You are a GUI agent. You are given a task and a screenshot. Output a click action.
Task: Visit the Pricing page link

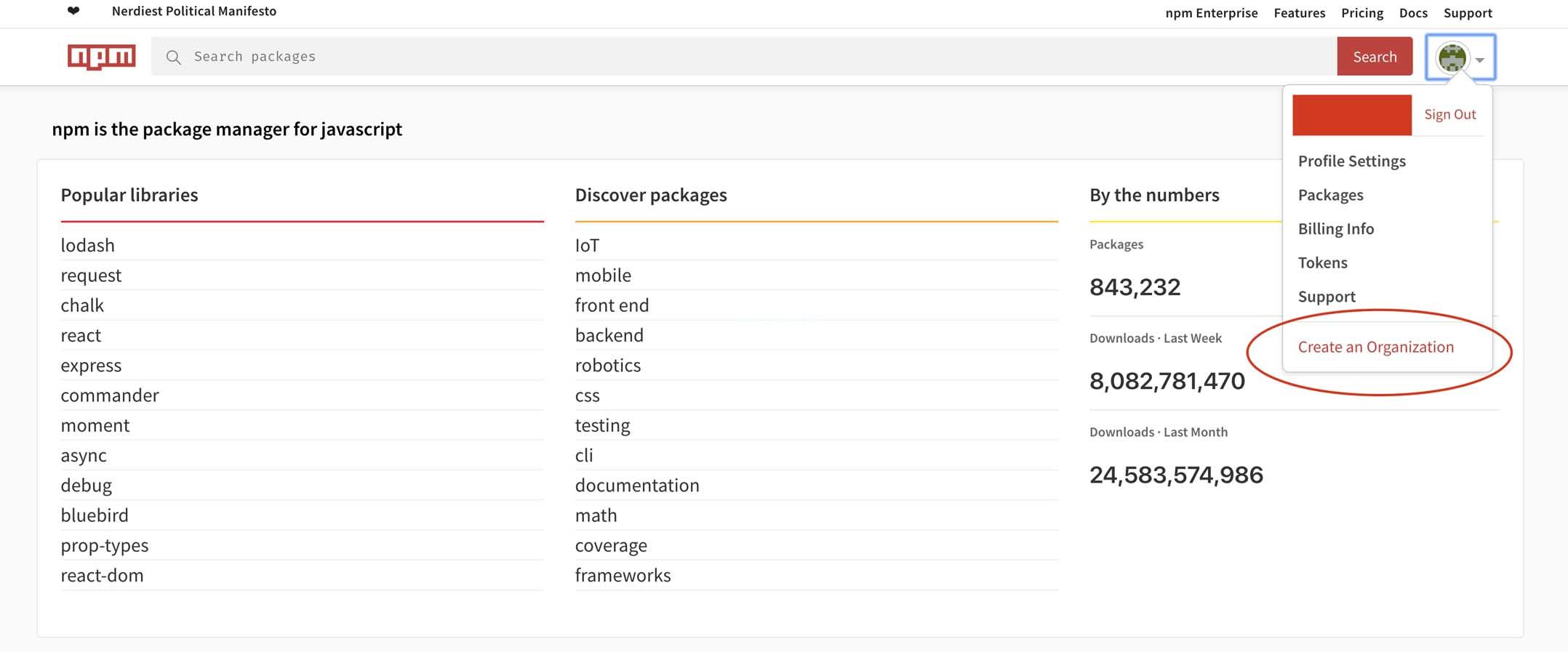[x=1361, y=13]
